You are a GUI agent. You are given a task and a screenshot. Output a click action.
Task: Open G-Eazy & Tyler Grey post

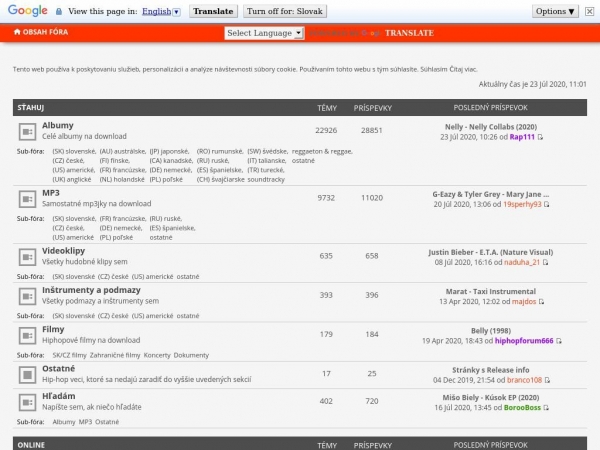pyautogui.click(x=491, y=194)
